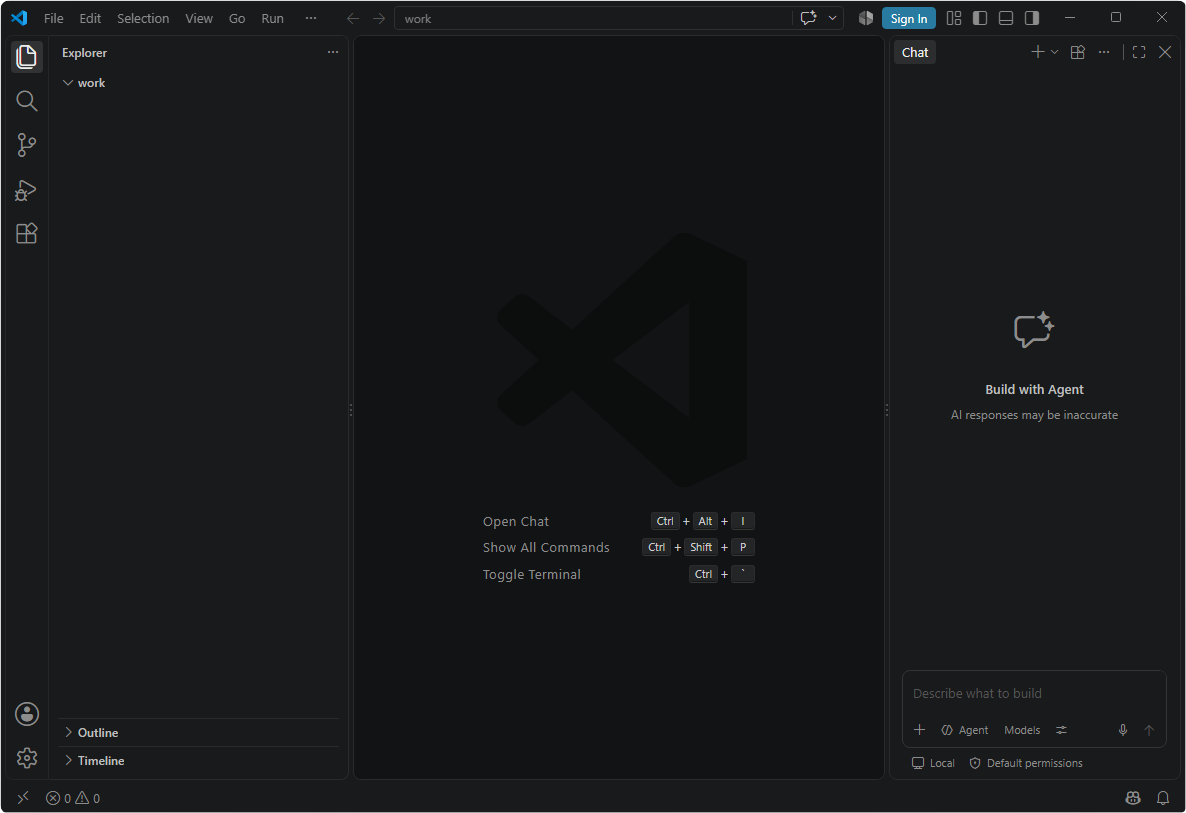Open the Default permissions picker
This screenshot has width=1186, height=813.
coord(1026,763)
